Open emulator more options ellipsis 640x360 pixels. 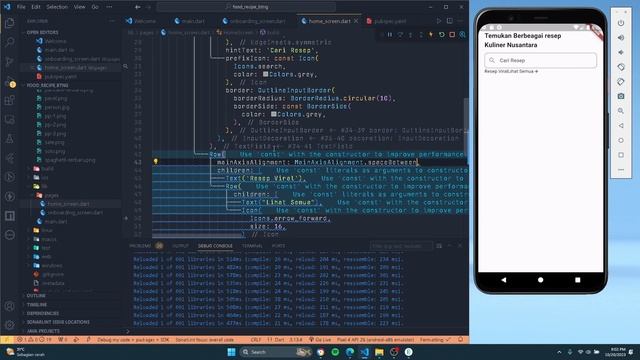tap(621, 170)
